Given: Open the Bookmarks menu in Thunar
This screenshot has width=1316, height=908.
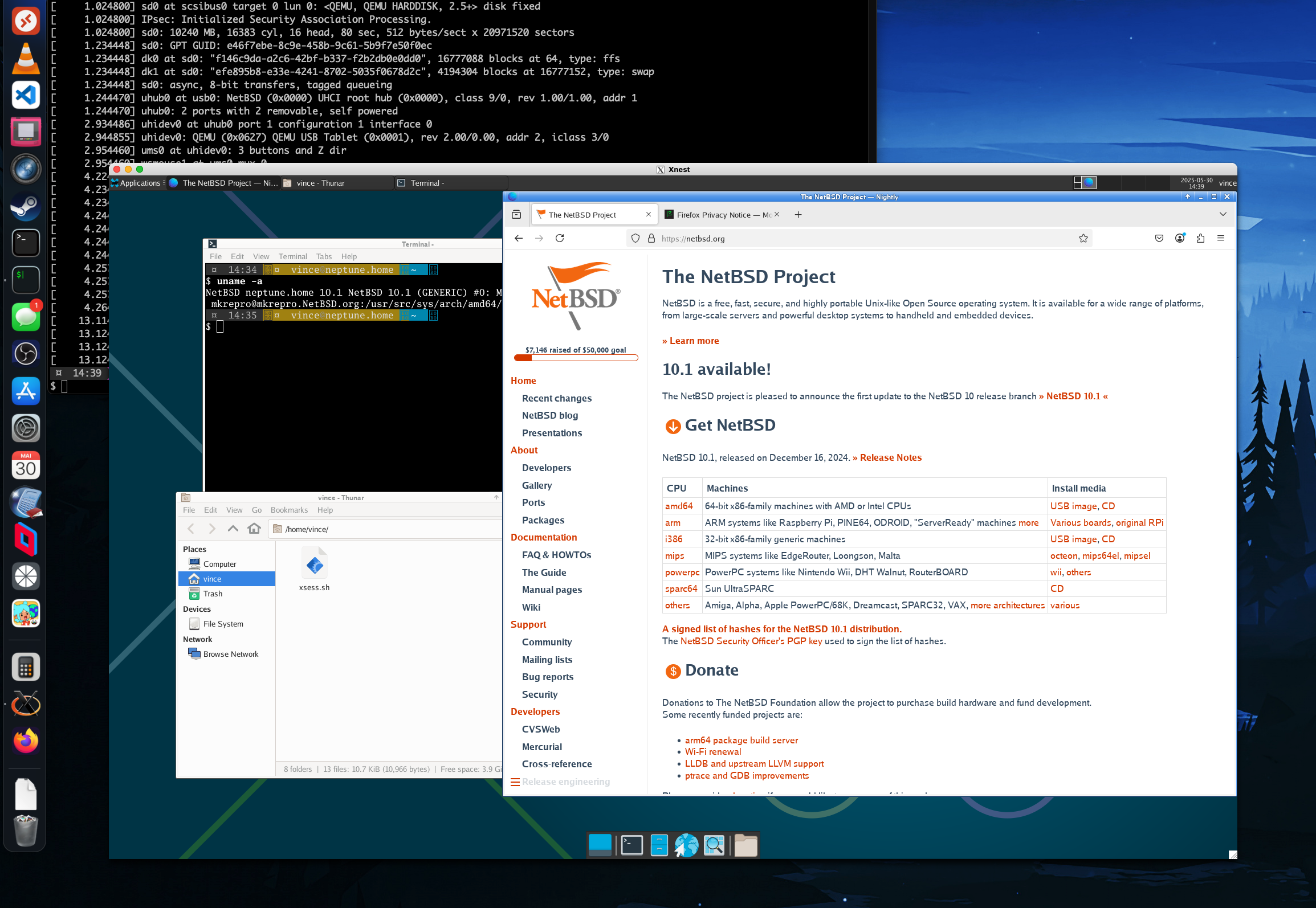Looking at the screenshot, I should (x=290, y=510).
